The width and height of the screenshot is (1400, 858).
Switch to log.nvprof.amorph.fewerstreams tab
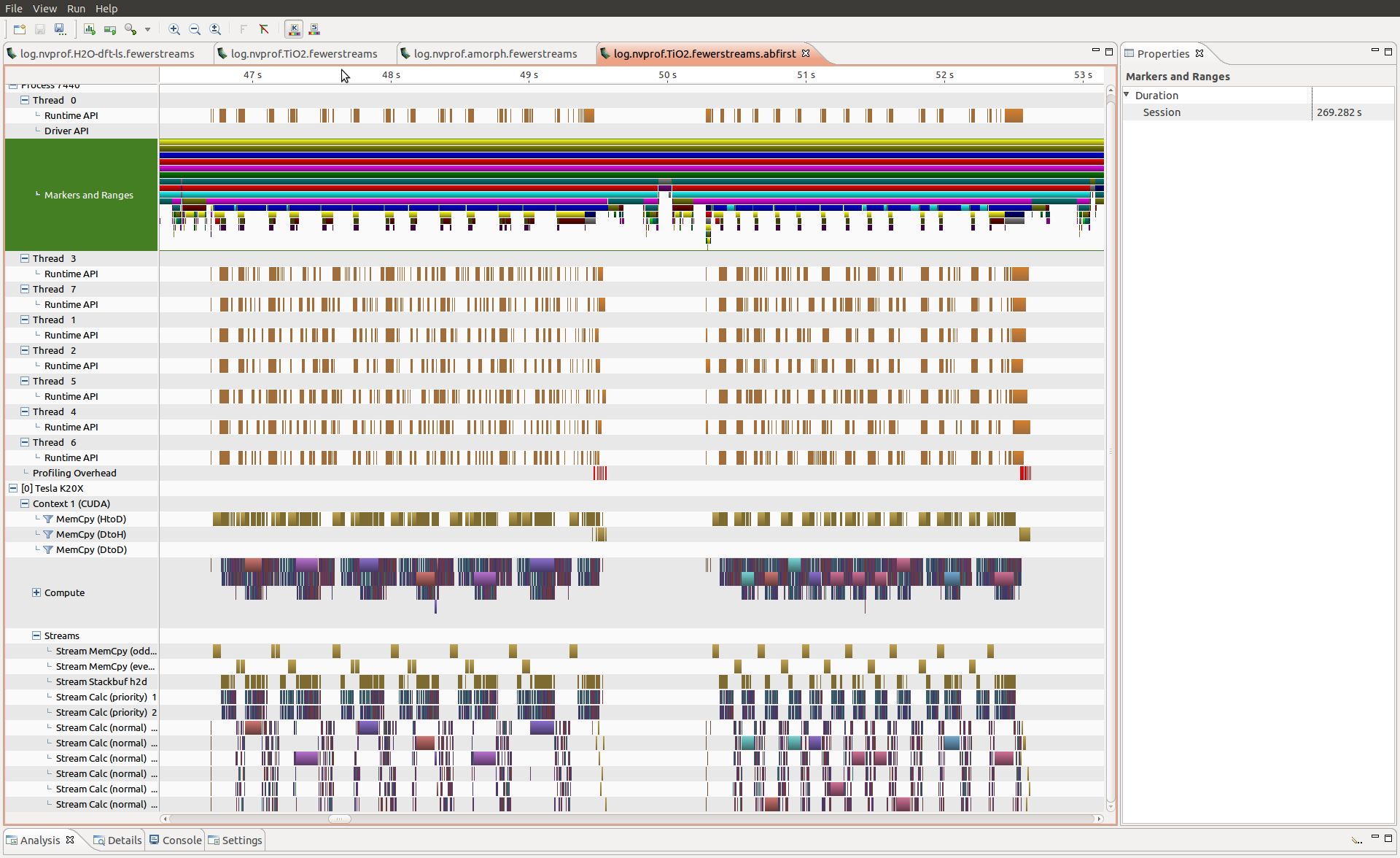[495, 53]
